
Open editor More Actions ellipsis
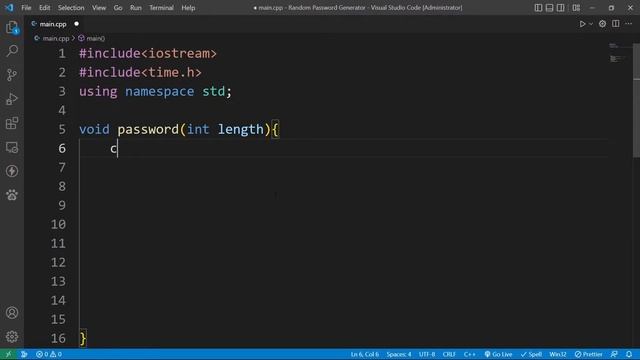tap(629, 24)
